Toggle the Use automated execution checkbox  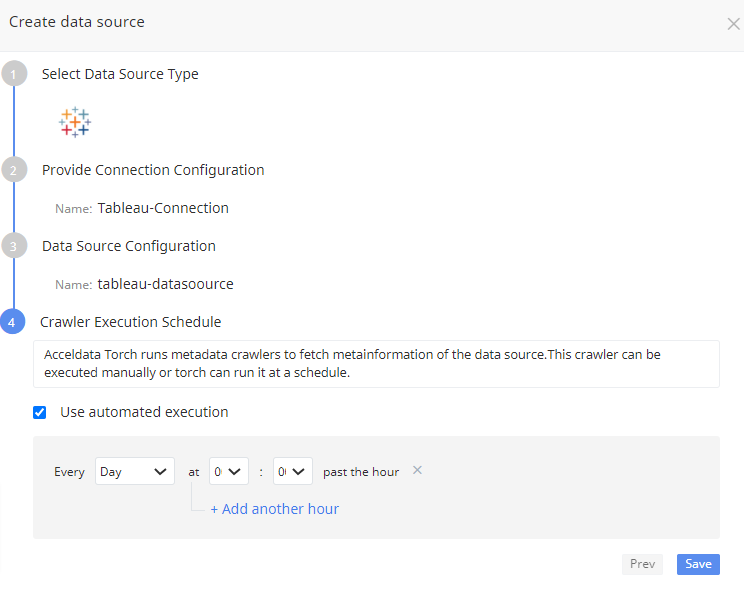coord(40,412)
